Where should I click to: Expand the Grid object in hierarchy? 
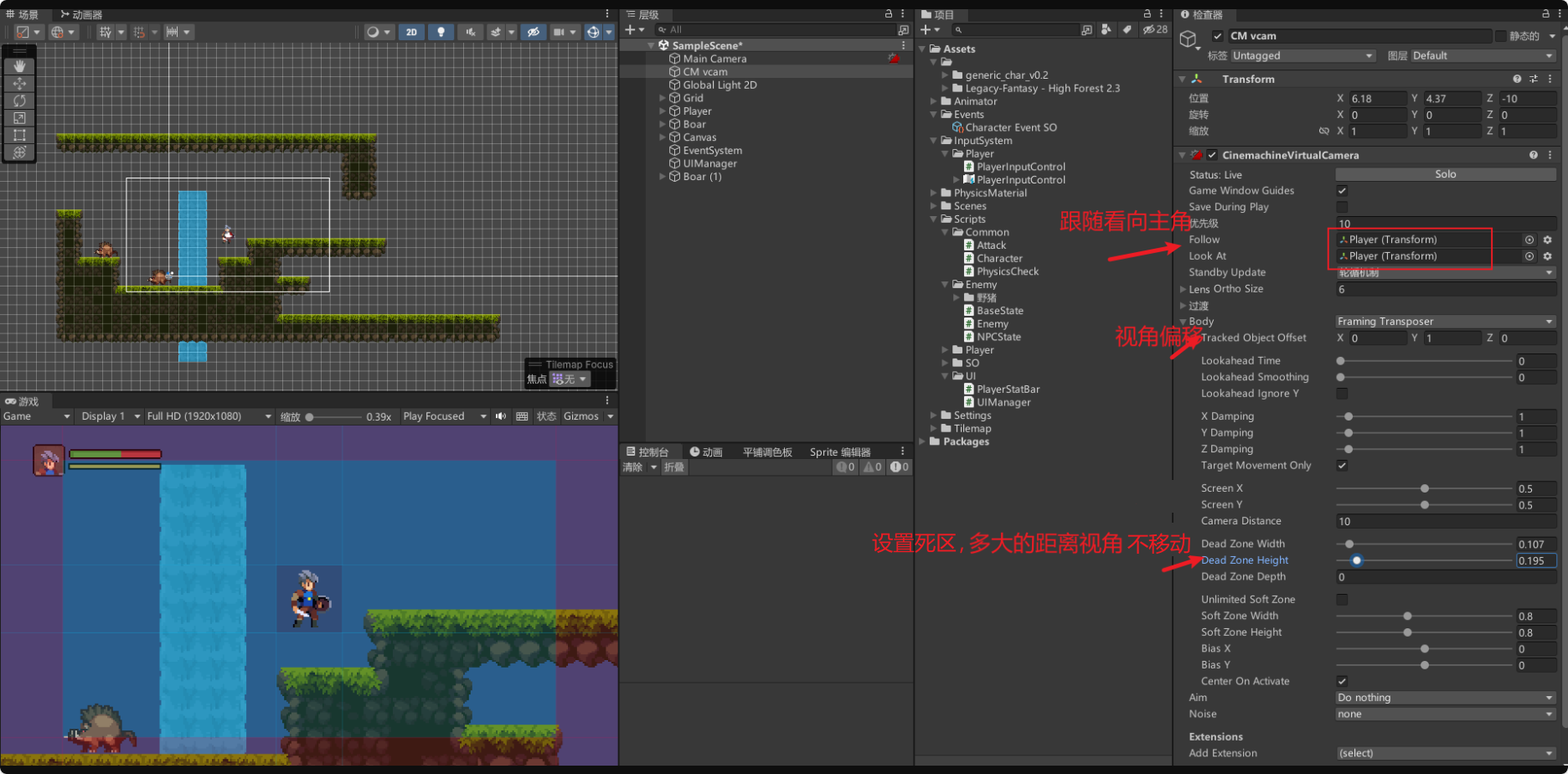[662, 98]
